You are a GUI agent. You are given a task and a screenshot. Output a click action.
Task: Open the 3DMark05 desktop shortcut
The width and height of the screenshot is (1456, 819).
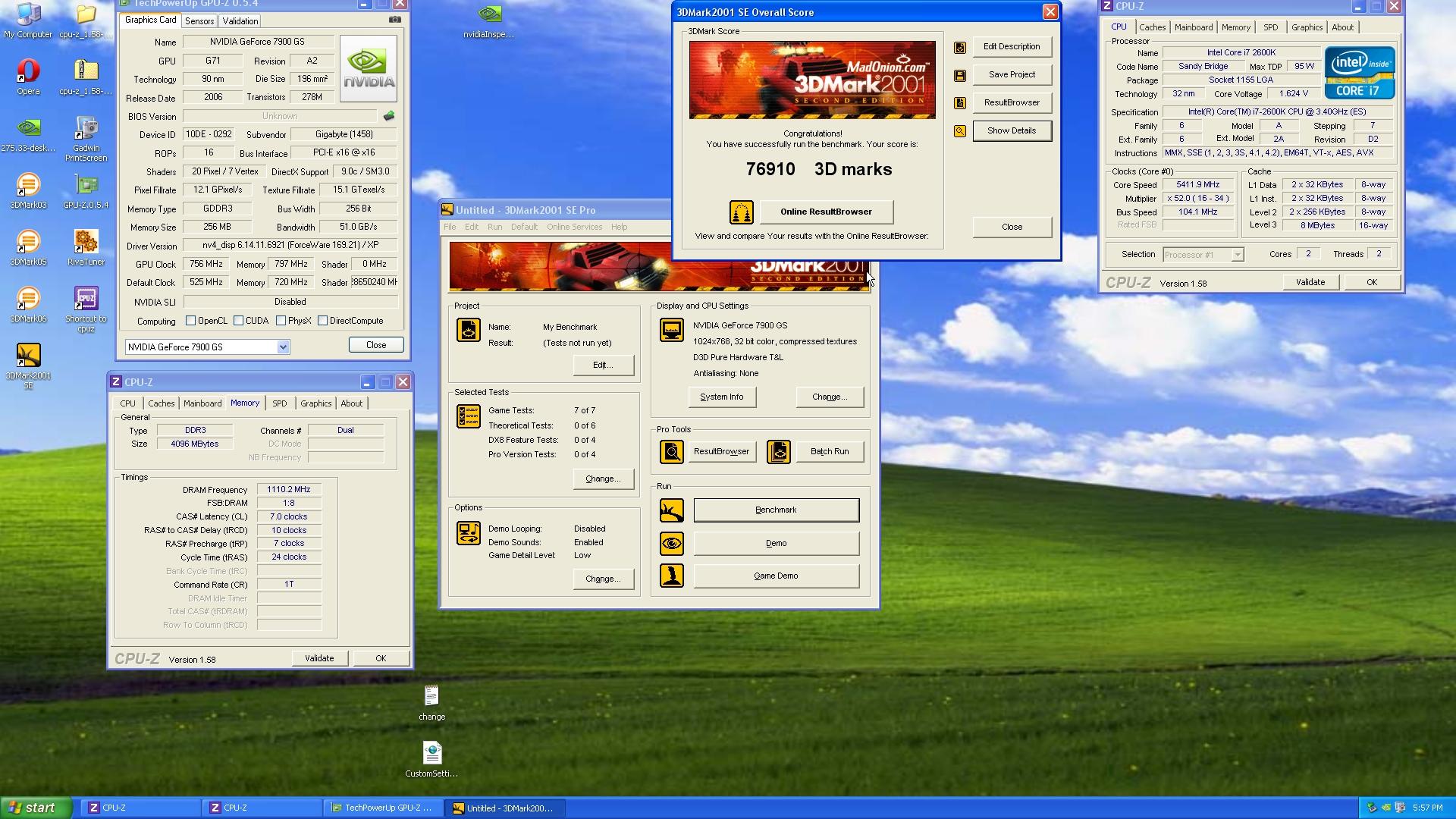point(28,248)
